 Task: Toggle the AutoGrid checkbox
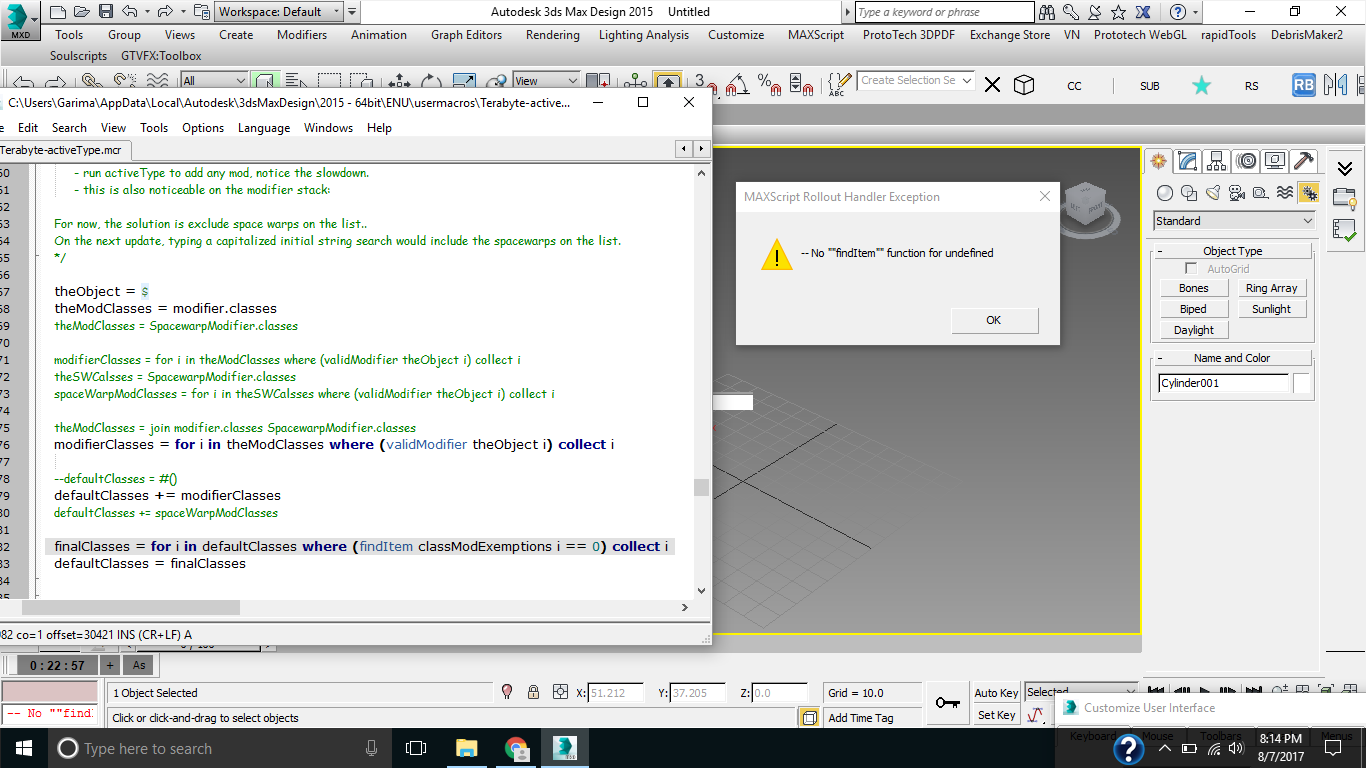(x=1191, y=269)
